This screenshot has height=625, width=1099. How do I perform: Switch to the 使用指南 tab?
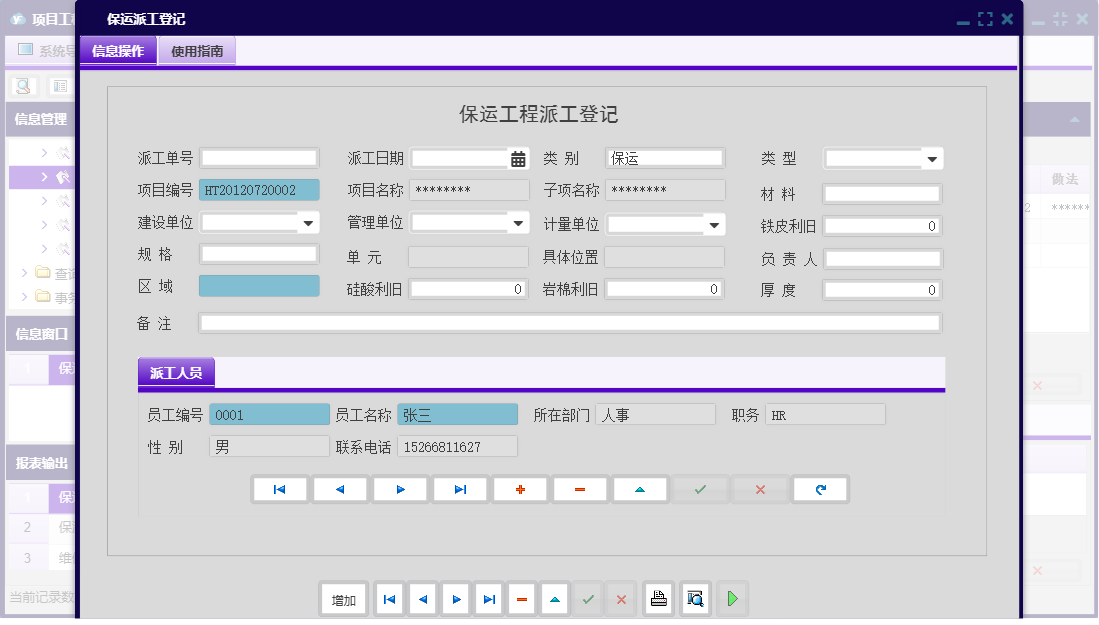point(197,51)
